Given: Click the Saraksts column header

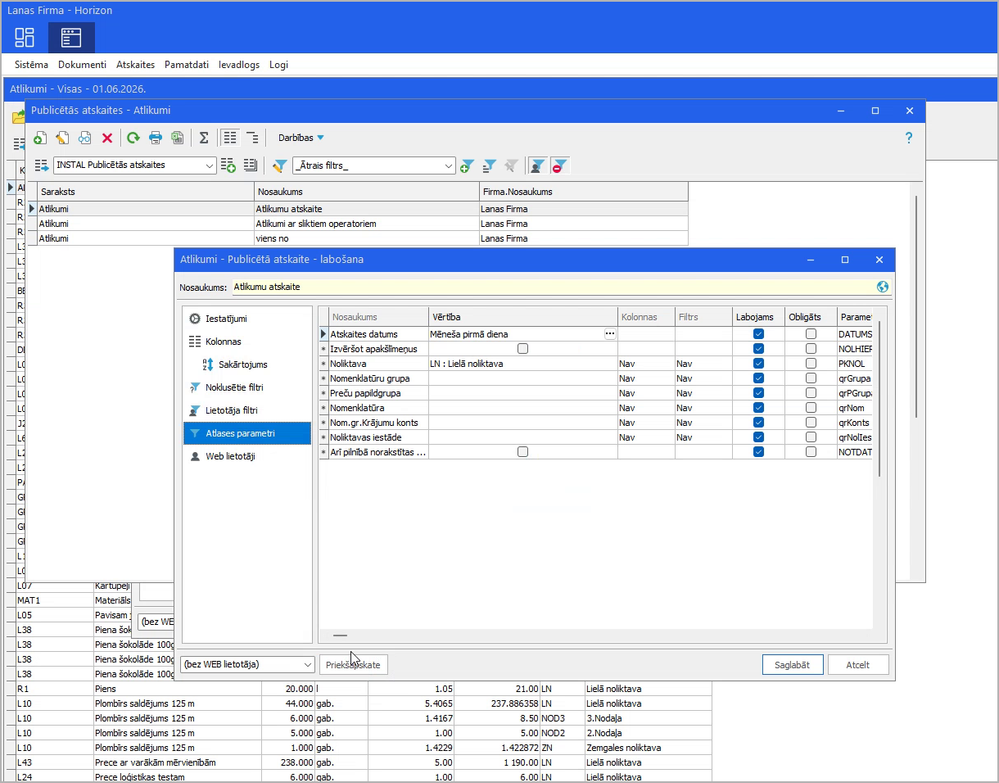Looking at the screenshot, I should (x=145, y=191).
